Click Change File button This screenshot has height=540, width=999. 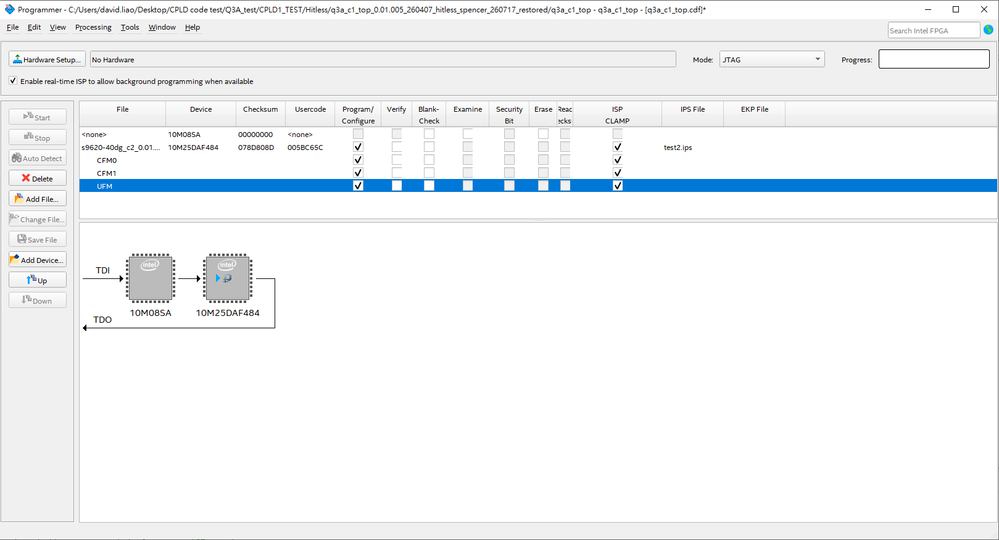click(38, 219)
